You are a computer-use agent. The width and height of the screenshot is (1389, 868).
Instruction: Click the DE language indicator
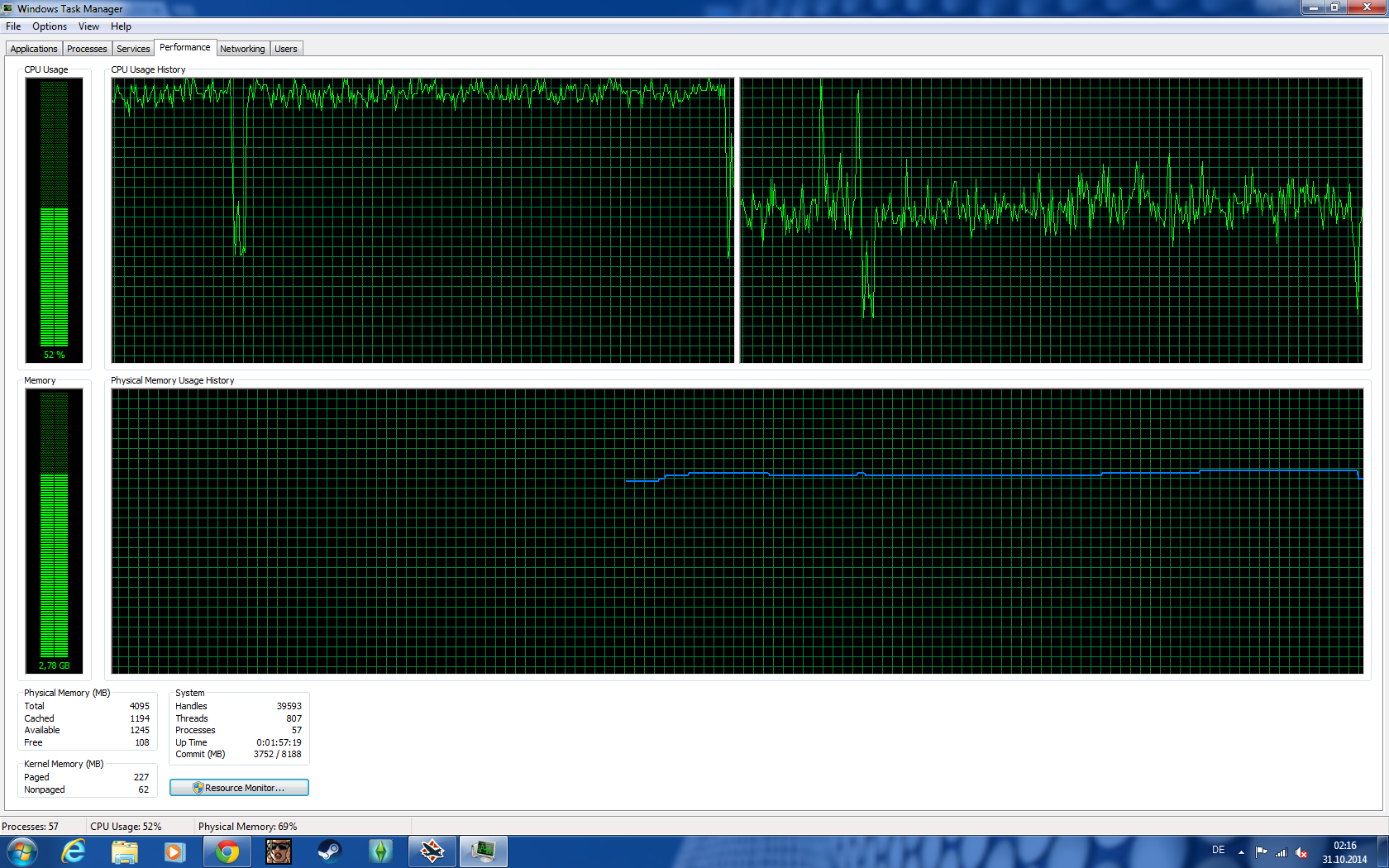[x=1218, y=850]
